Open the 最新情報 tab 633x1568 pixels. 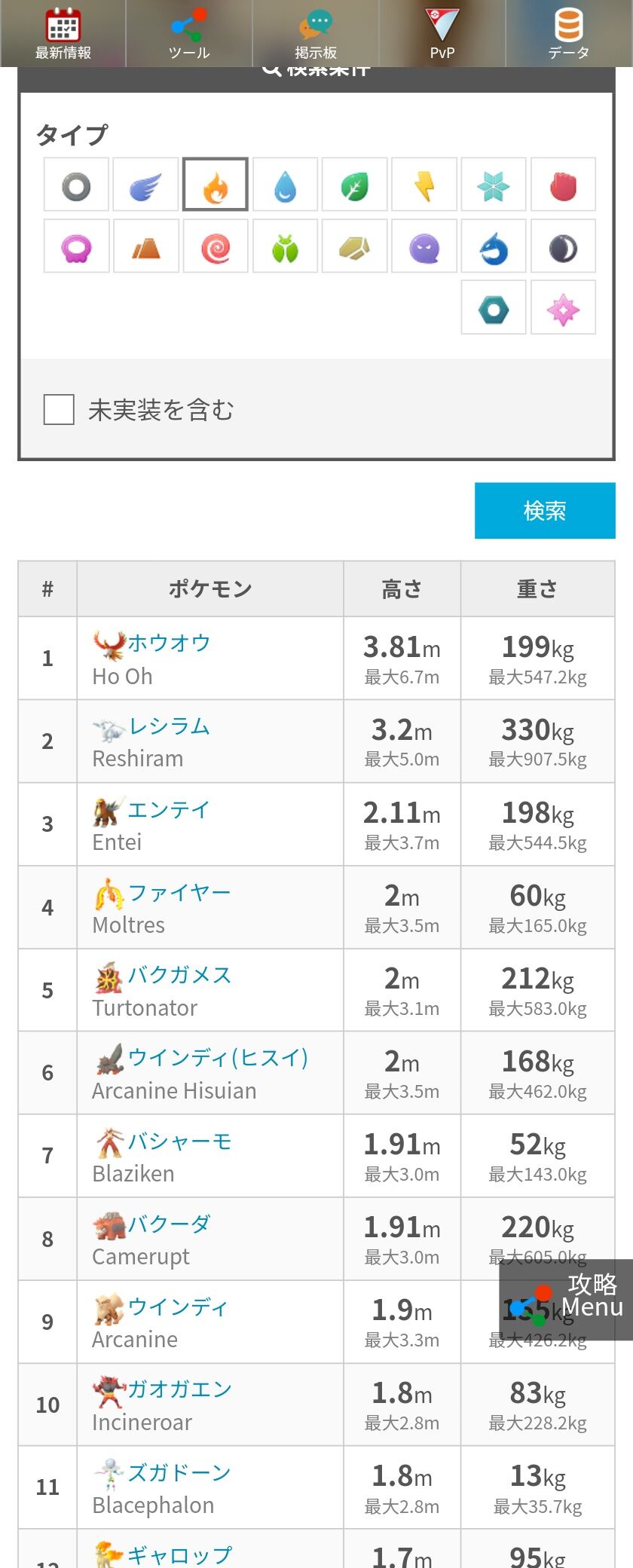pyautogui.click(x=63, y=33)
